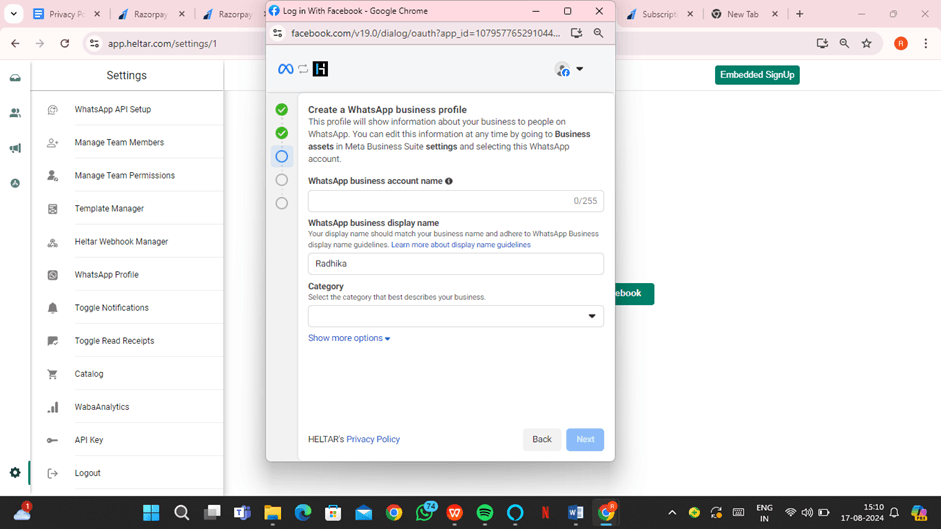Click the Toggle Notifications bell icon
This screenshot has height=529, width=941.
(52, 308)
